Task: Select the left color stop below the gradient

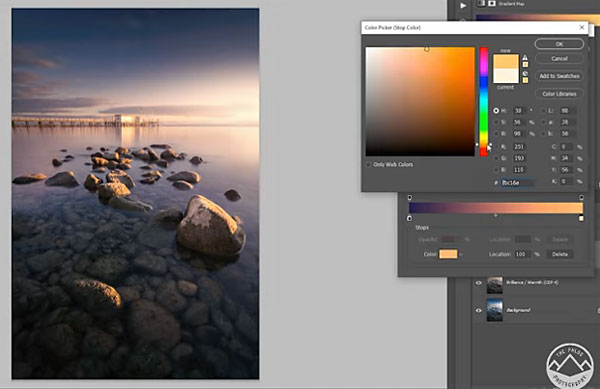Action: pyautogui.click(x=409, y=218)
